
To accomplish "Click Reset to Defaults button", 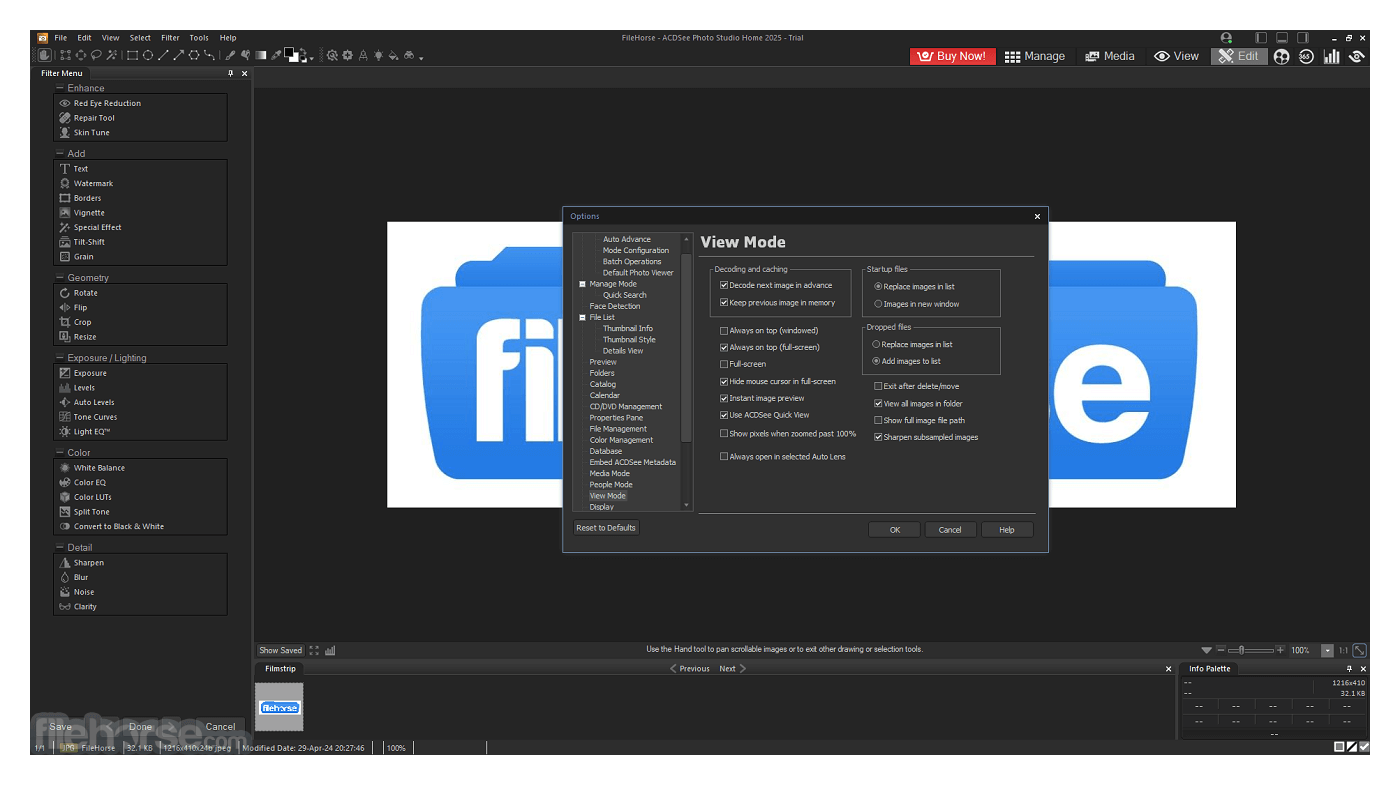I will (x=606, y=528).
